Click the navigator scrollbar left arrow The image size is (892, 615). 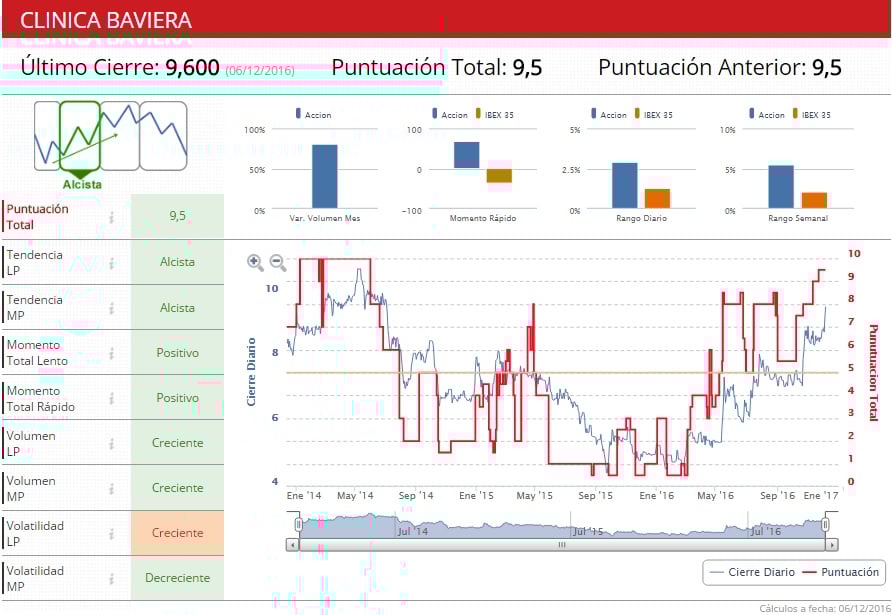[x=292, y=545]
